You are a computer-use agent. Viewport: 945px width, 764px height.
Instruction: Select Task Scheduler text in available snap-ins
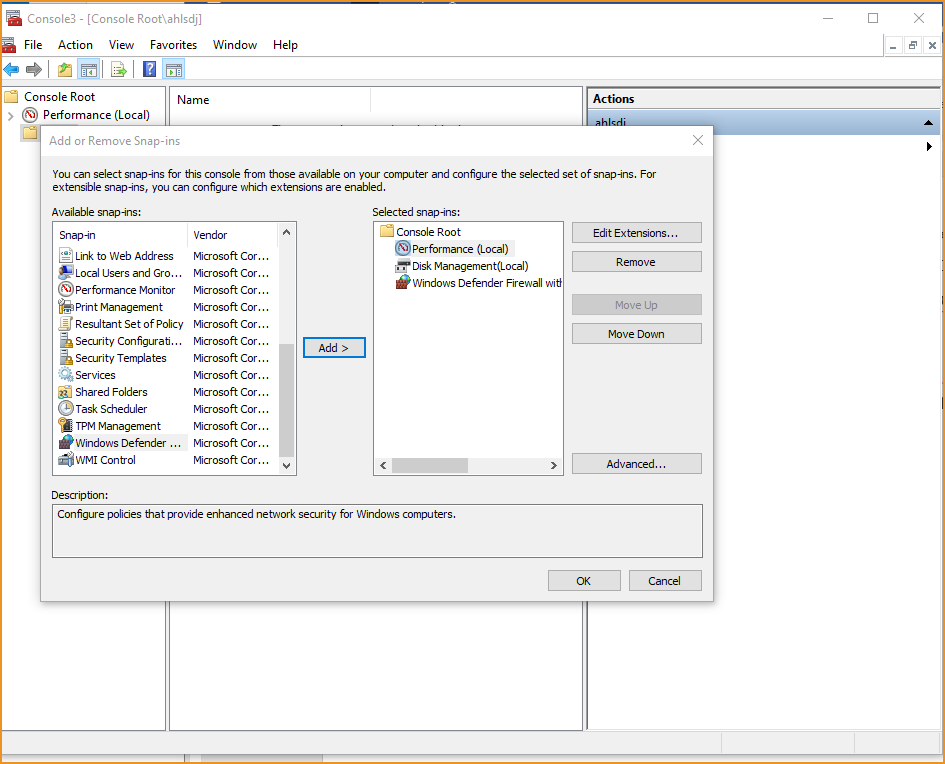111,409
